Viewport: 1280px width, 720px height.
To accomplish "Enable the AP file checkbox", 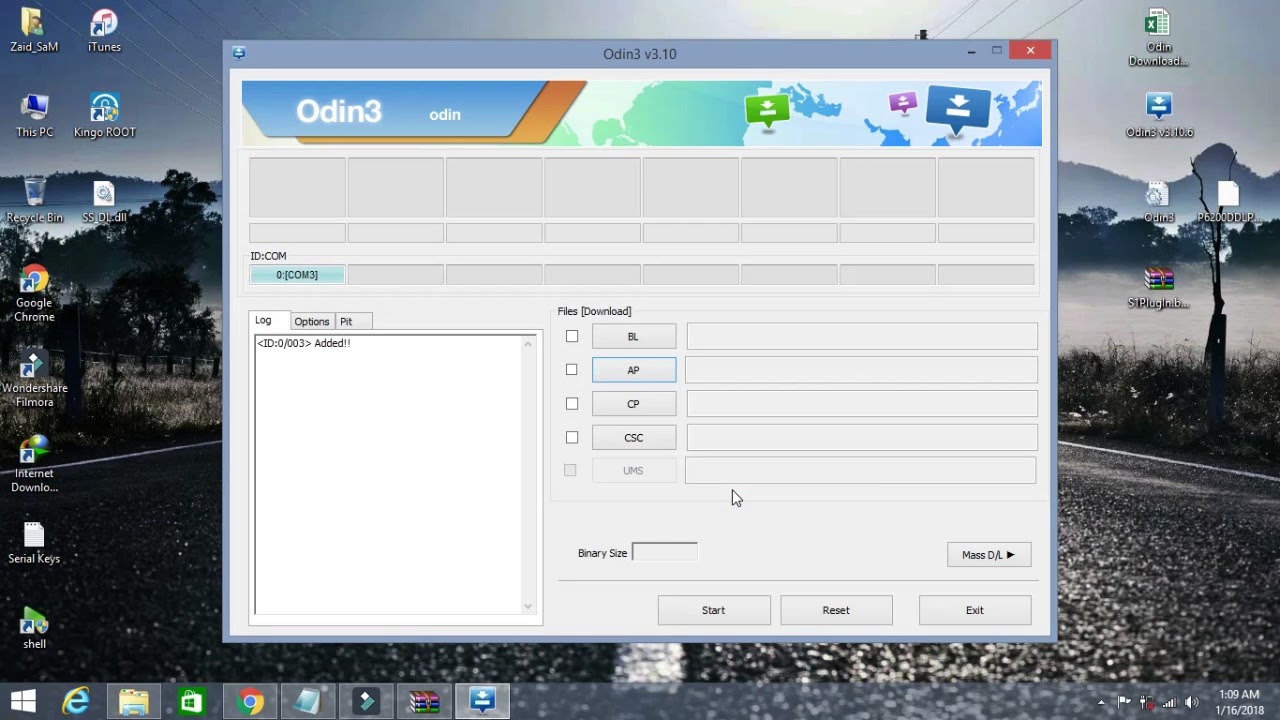I will point(572,370).
